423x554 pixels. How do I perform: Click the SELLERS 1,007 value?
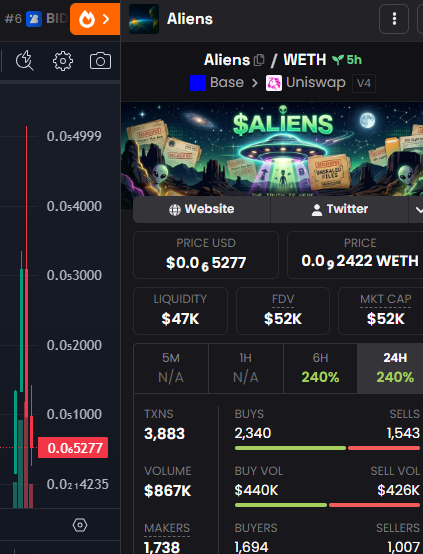[404, 547]
